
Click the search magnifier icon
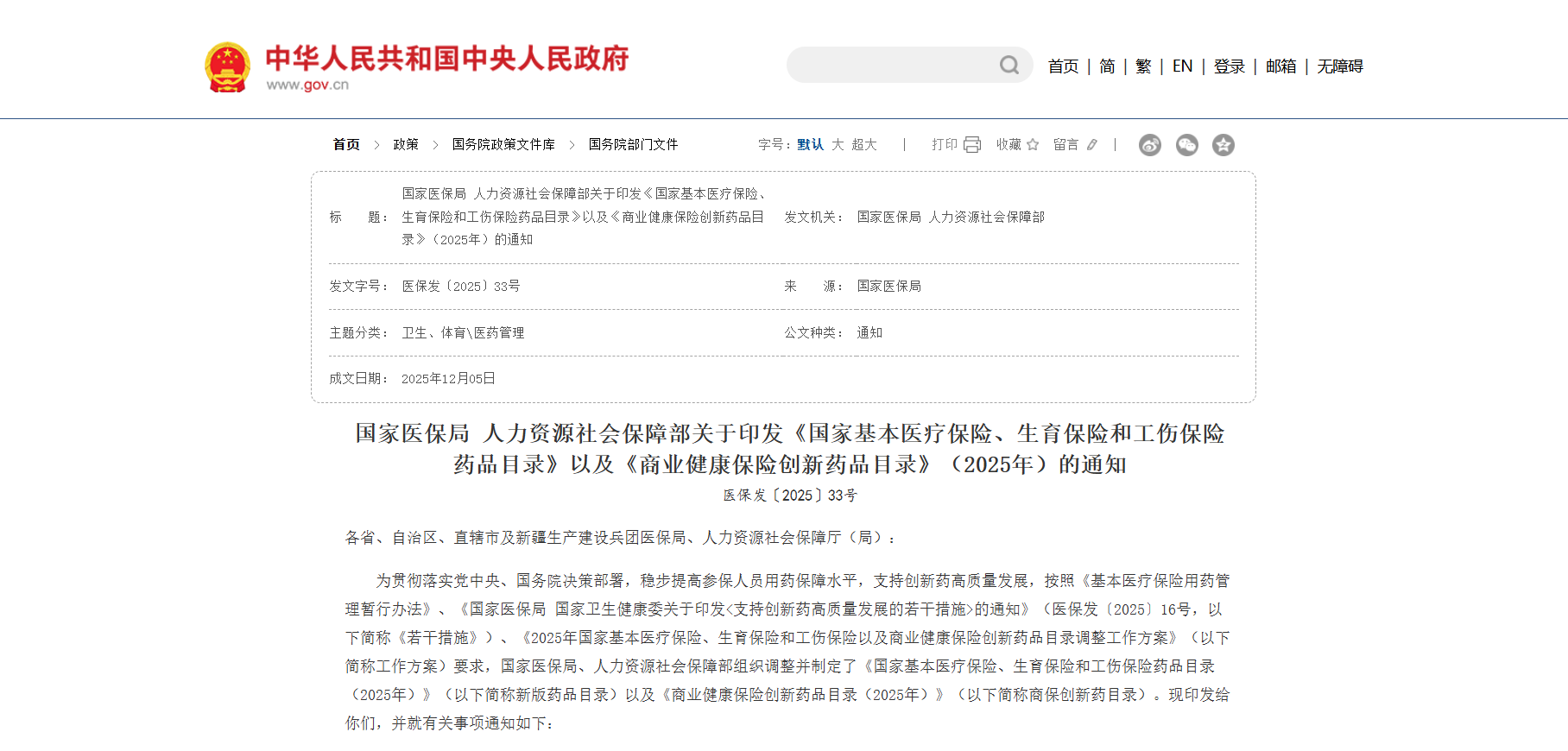tap(1009, 65)
